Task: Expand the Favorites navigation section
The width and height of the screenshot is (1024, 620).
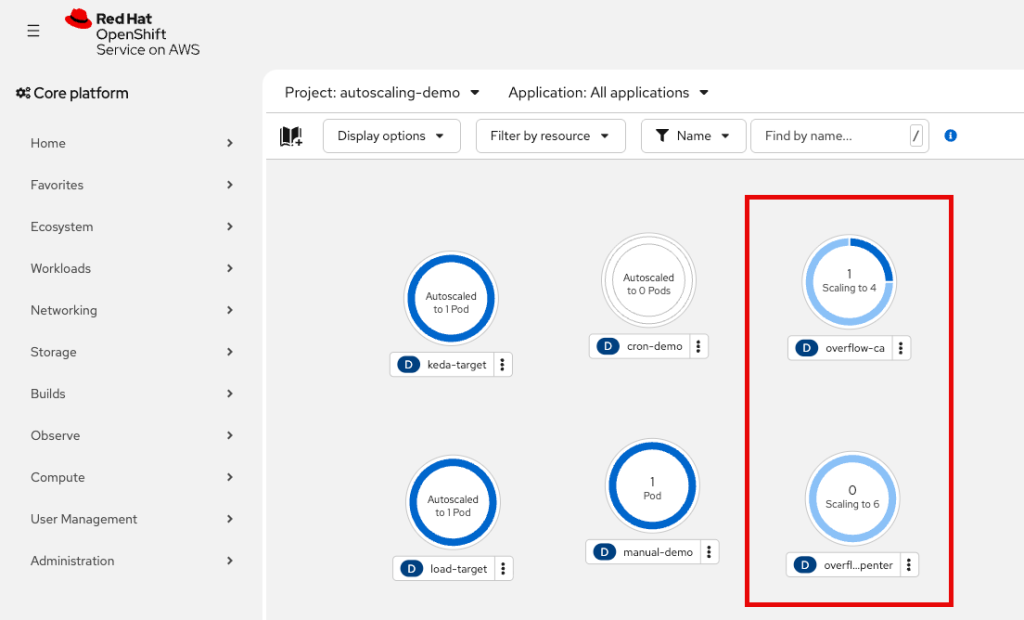Action: (x=131, y=185)
